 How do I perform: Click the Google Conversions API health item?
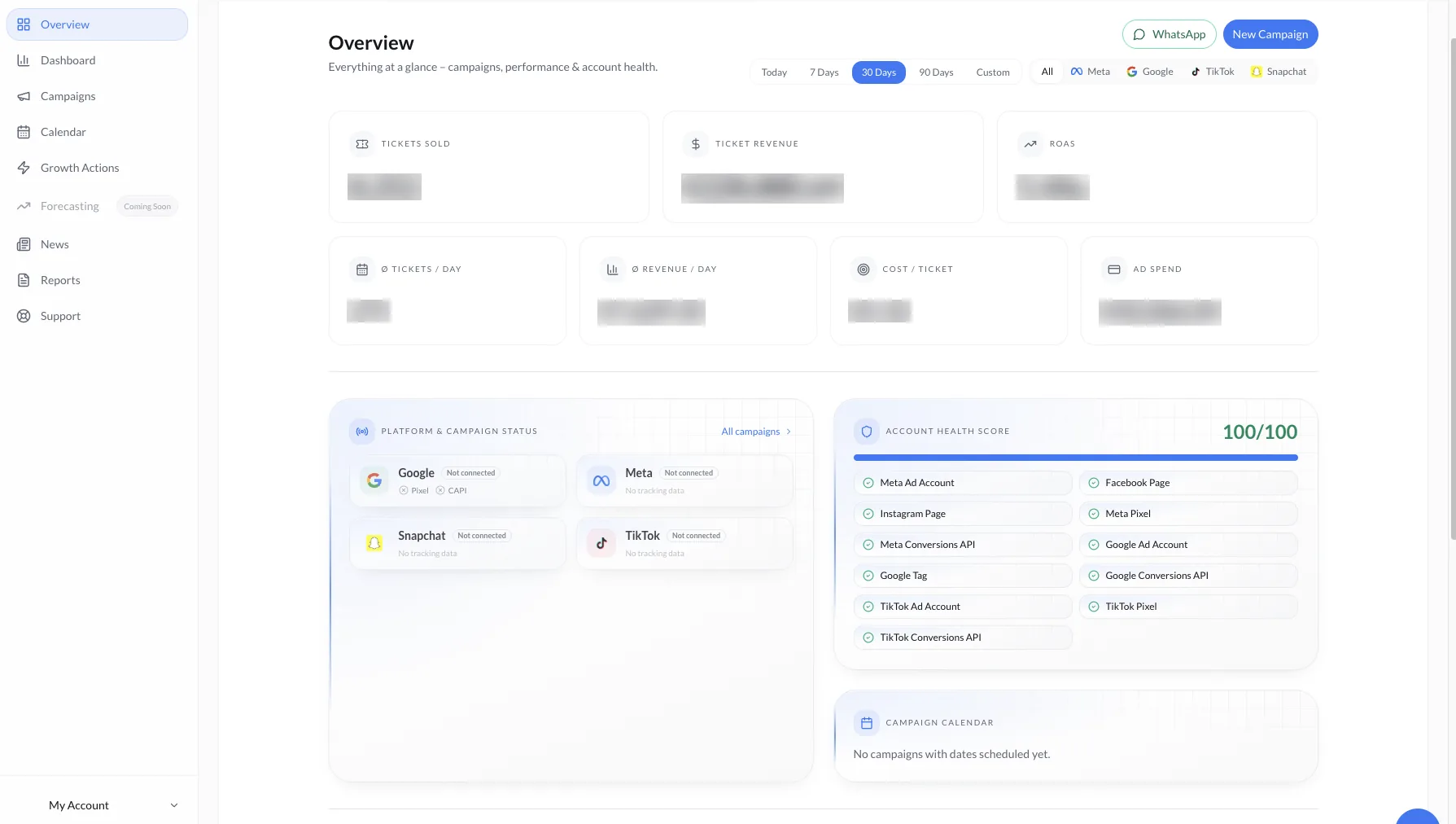1188,576
